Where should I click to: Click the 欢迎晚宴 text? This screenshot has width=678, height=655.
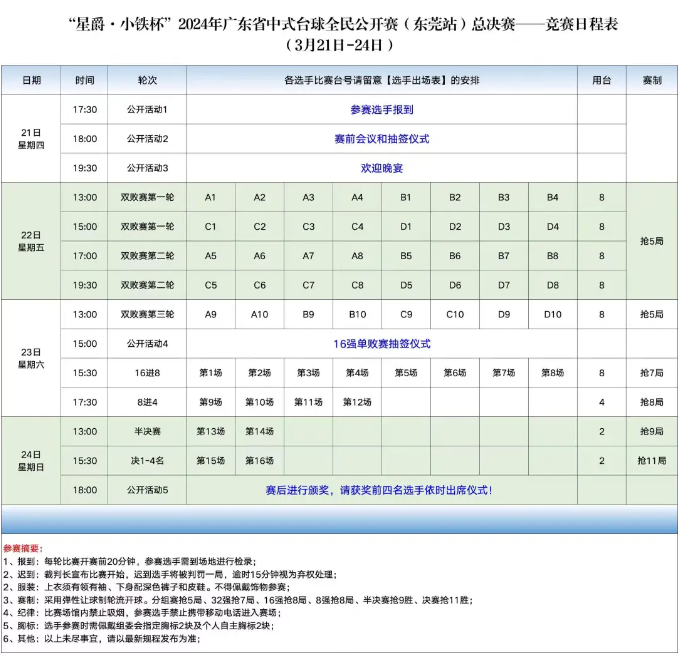(382, 168)
